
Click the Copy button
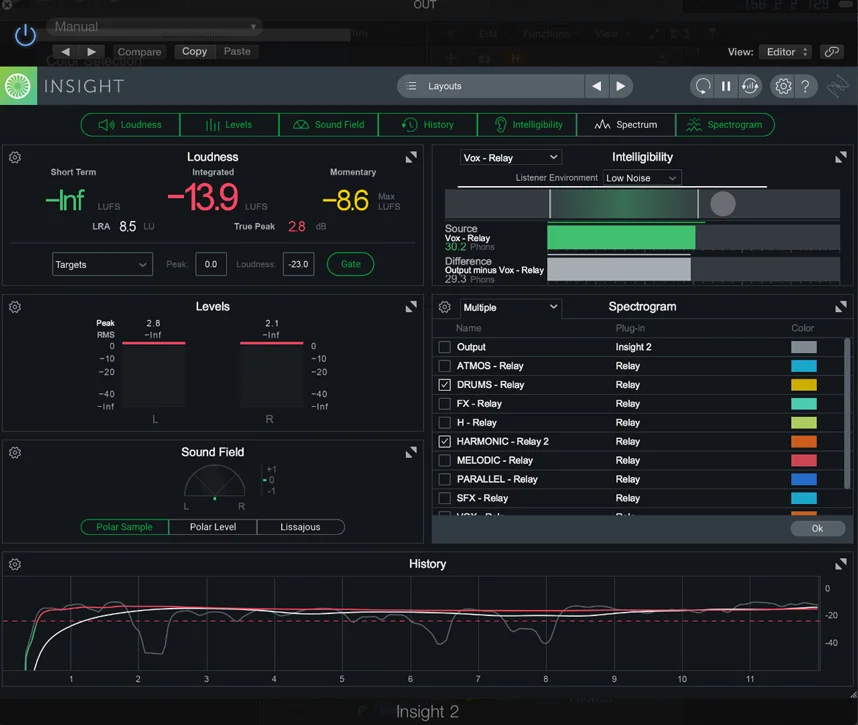[x=194, y=51]
